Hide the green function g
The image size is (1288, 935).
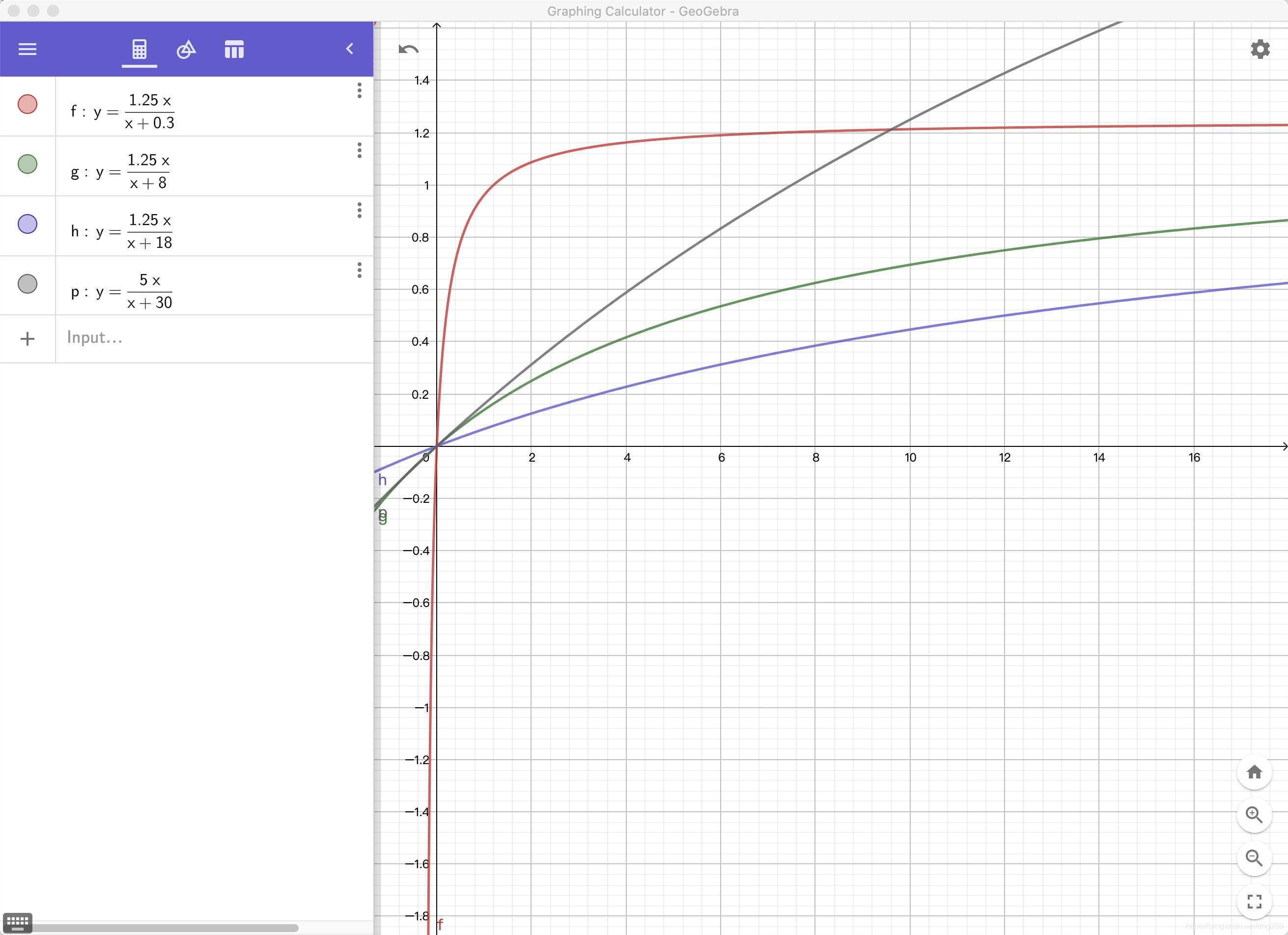click(x=27, y=164)
